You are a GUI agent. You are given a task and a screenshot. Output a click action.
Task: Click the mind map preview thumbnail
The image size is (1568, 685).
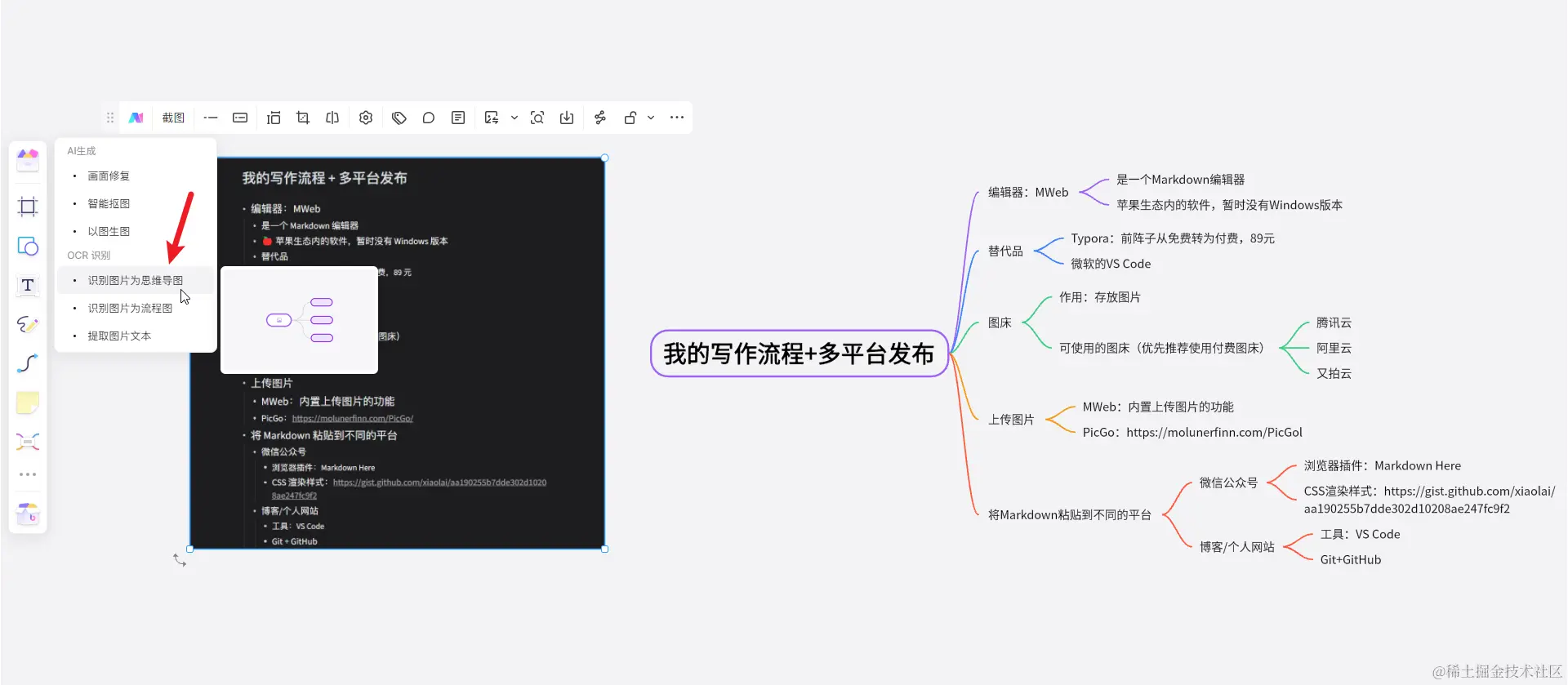coord(300,320)
